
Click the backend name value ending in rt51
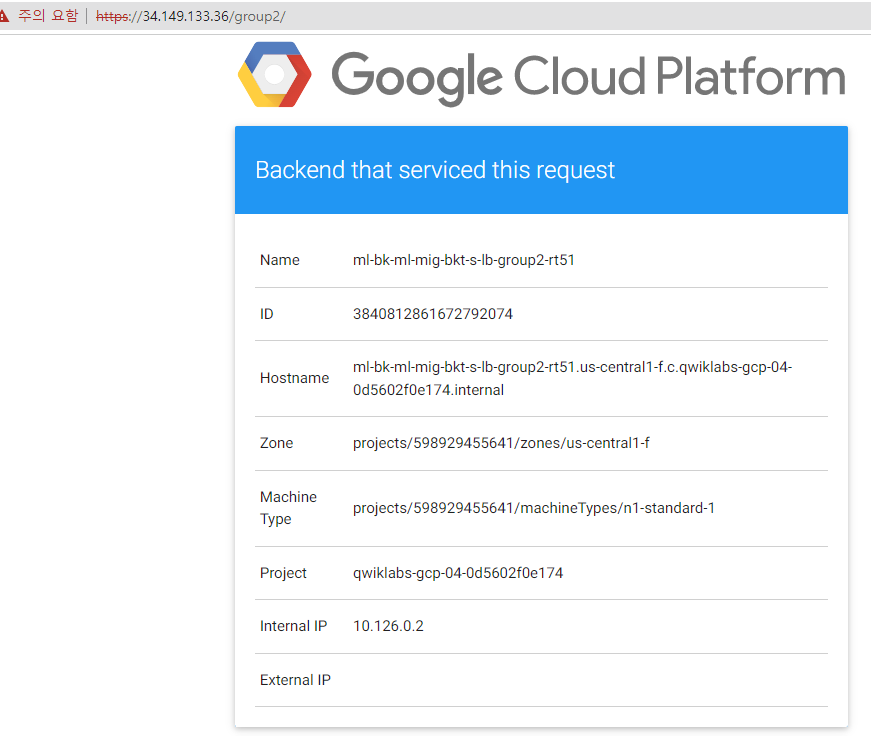click(x=464, y=260)
